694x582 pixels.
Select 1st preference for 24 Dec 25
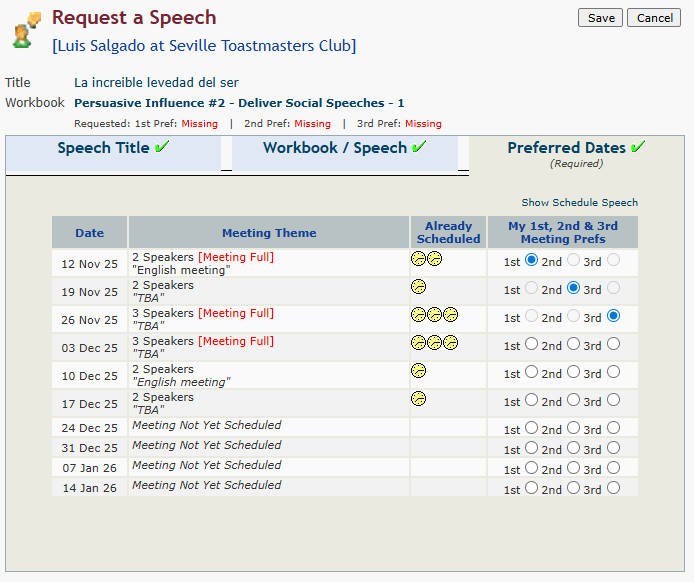tap(531, 428)
